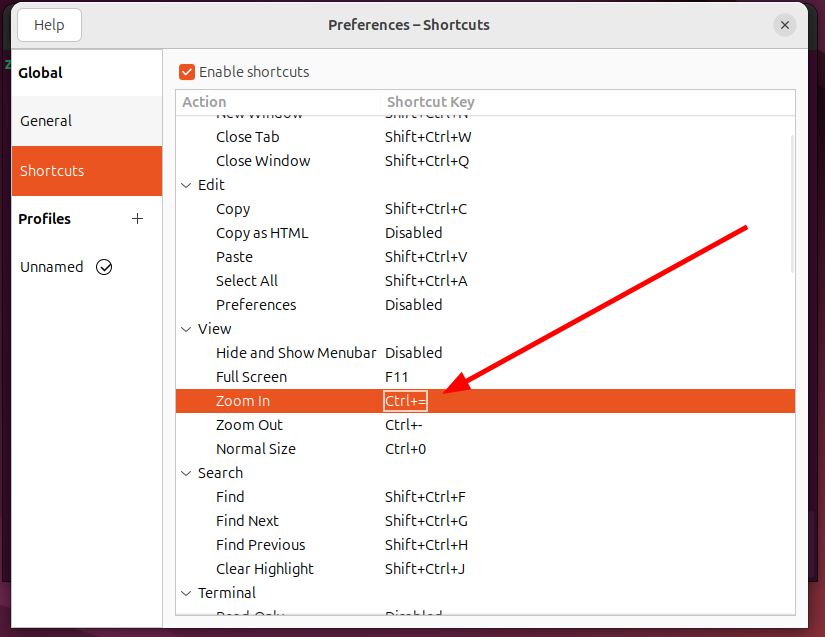Screen dimensions: 825x637
Task: Click the checkmark icon beside Unnamed profile
Action: [104, 267]
